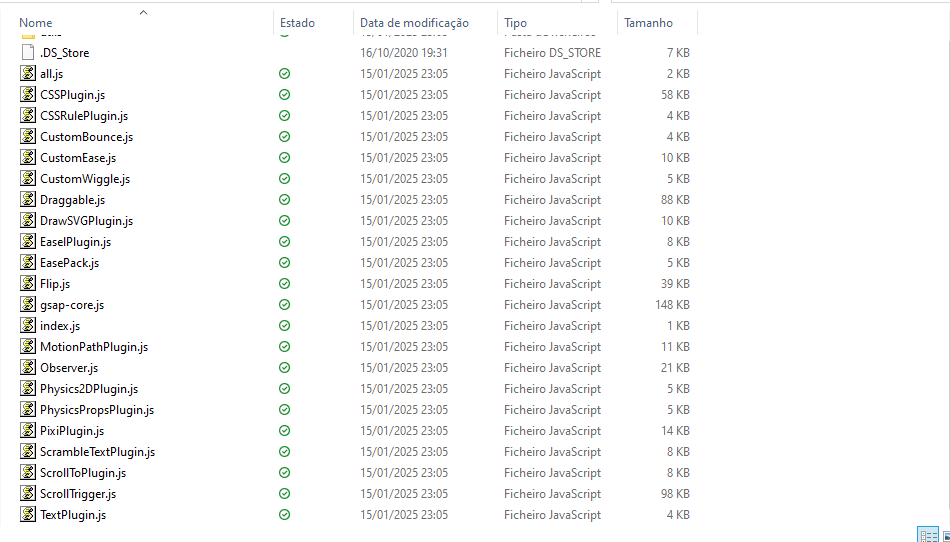Viewport: 950px width, 542px height.
Task: Click sync status checkmark for Draggable.js
Action: pyautogui.click(x=284, y=200)
